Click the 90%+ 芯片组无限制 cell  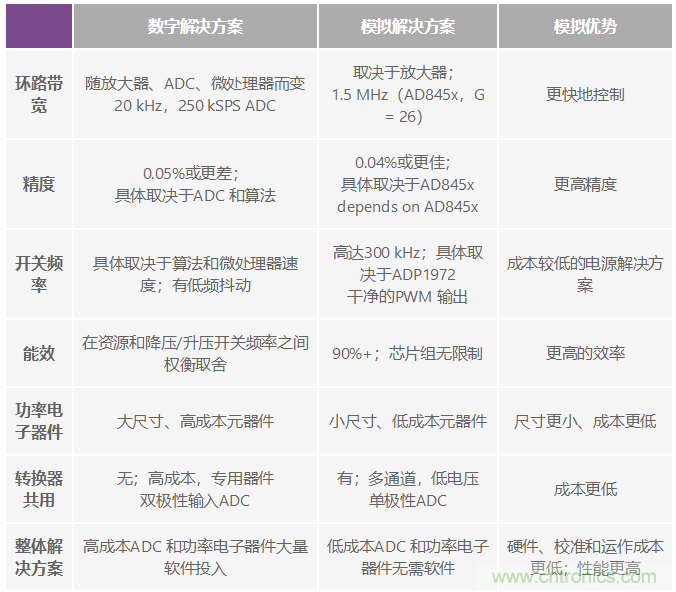coord(408,353)
